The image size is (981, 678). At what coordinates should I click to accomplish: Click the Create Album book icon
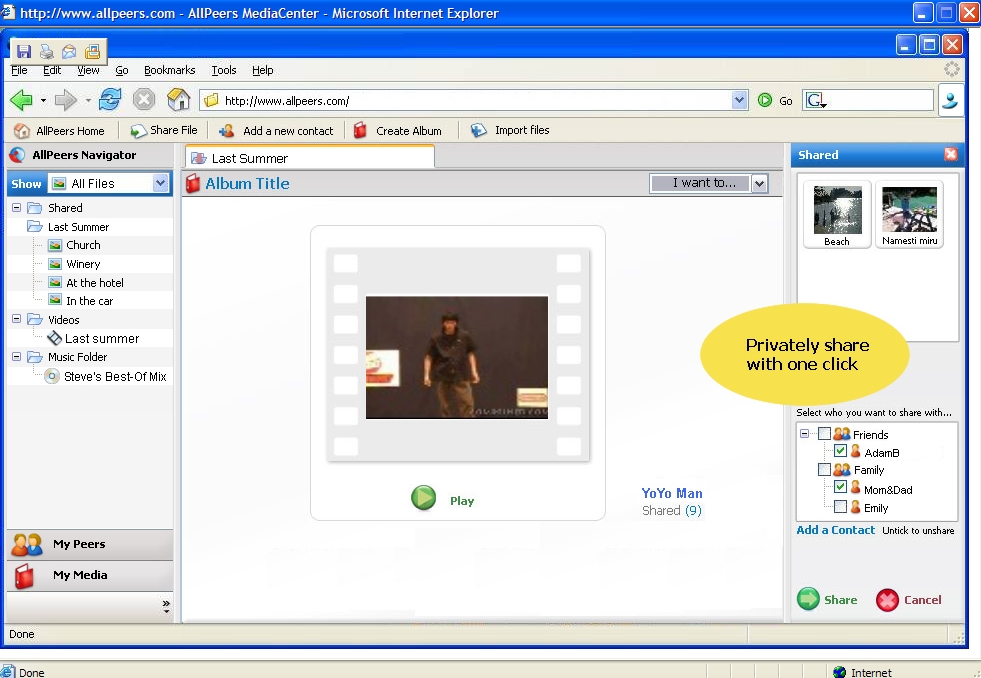(x=360, y=130)
